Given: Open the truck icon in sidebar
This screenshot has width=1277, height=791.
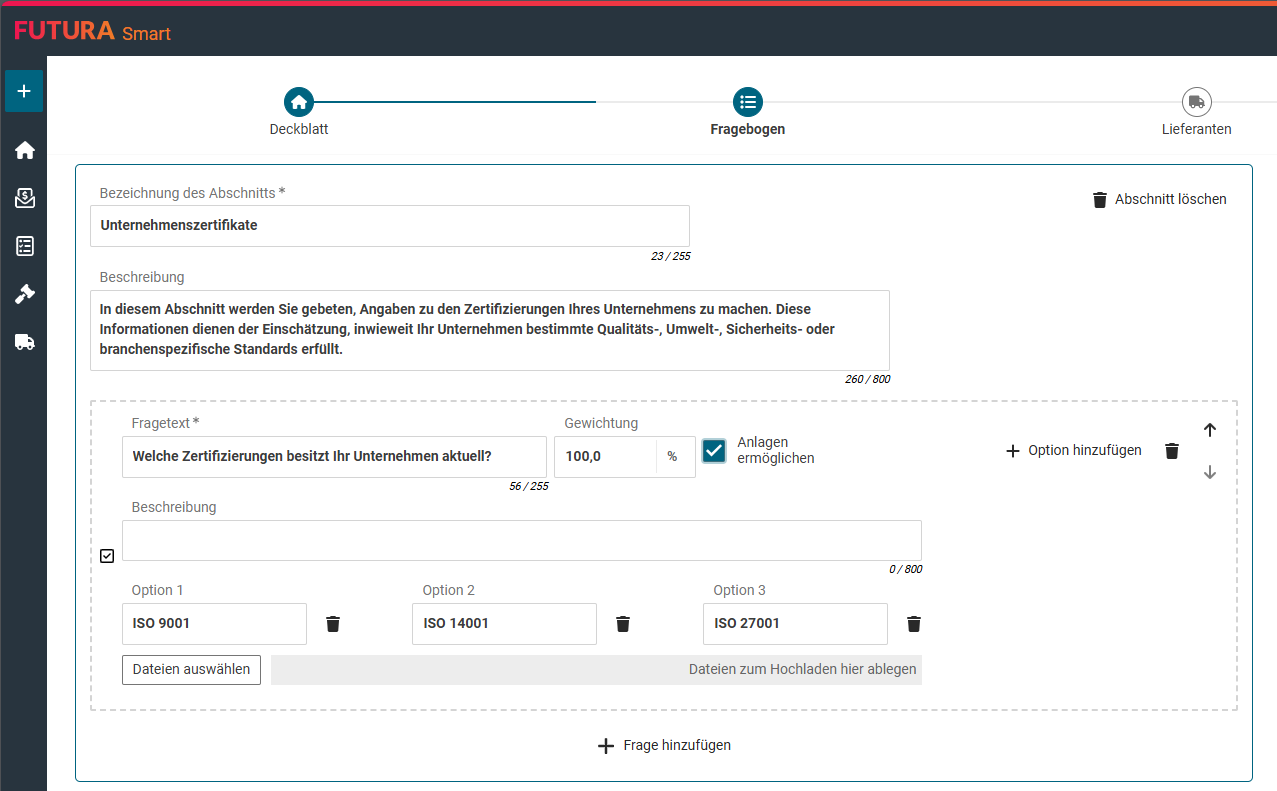Looking at the screenshot, I should 25,342.
